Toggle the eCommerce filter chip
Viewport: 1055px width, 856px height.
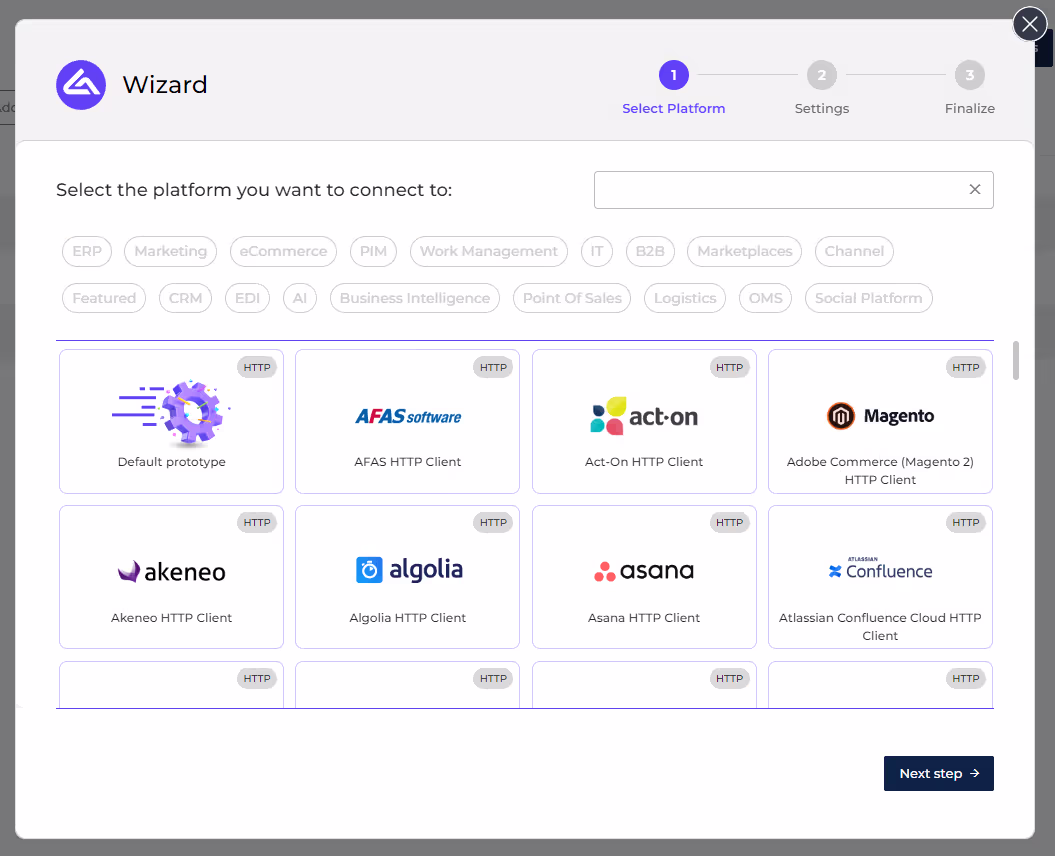(x=283, y=251)
